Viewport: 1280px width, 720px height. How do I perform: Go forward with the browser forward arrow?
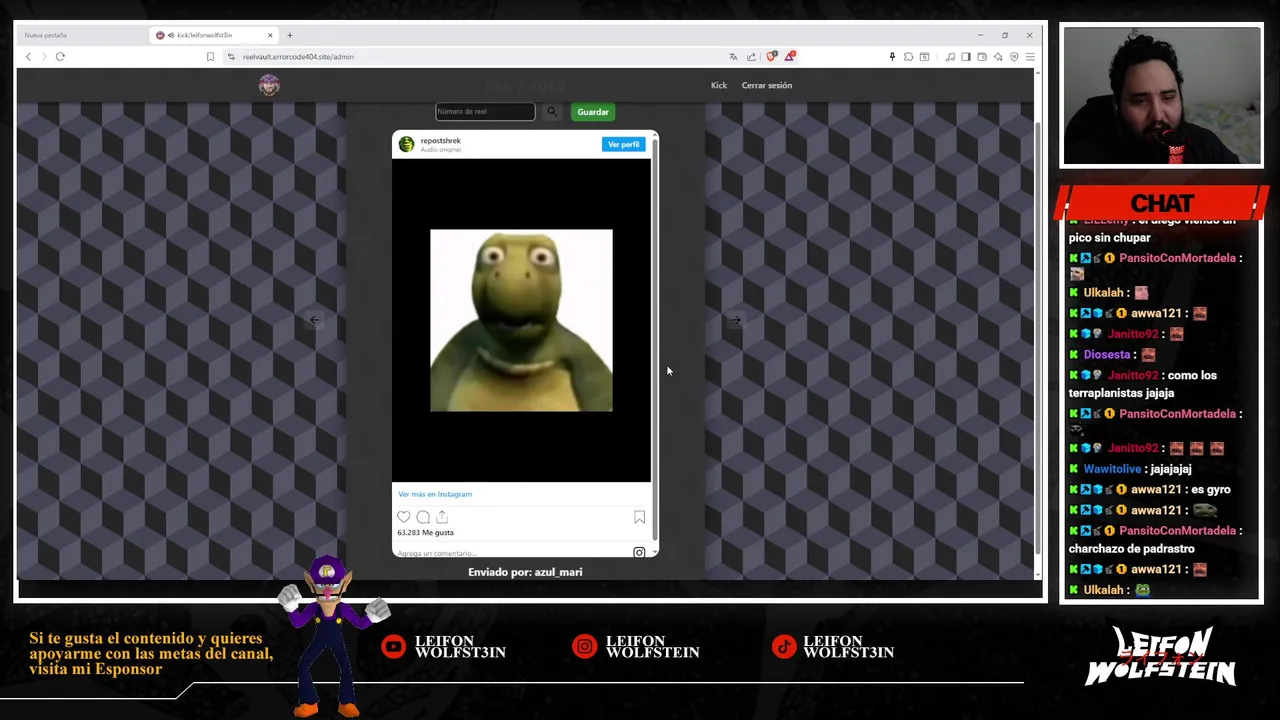point(43,57)
